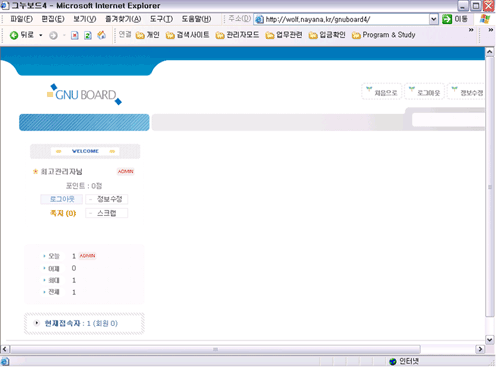
Task: Click the Stop loading icon
Action: click(x=75, y=35)
